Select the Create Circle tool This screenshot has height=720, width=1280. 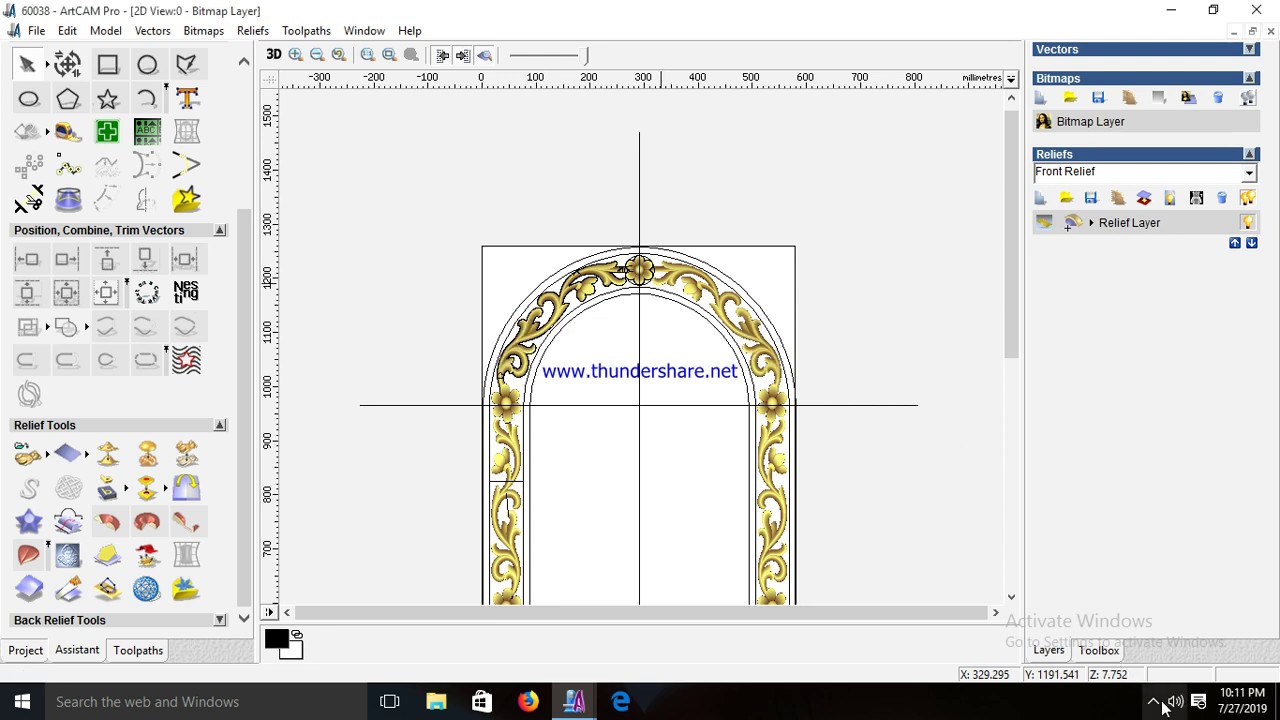147,65
